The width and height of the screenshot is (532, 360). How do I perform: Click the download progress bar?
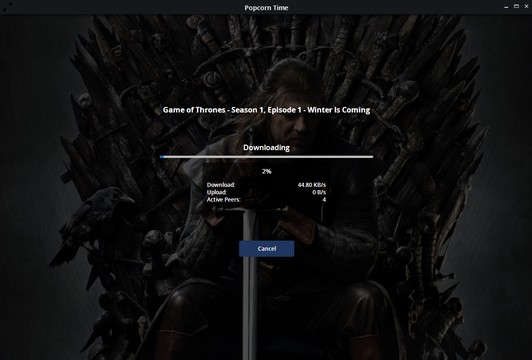click(266, 157)
